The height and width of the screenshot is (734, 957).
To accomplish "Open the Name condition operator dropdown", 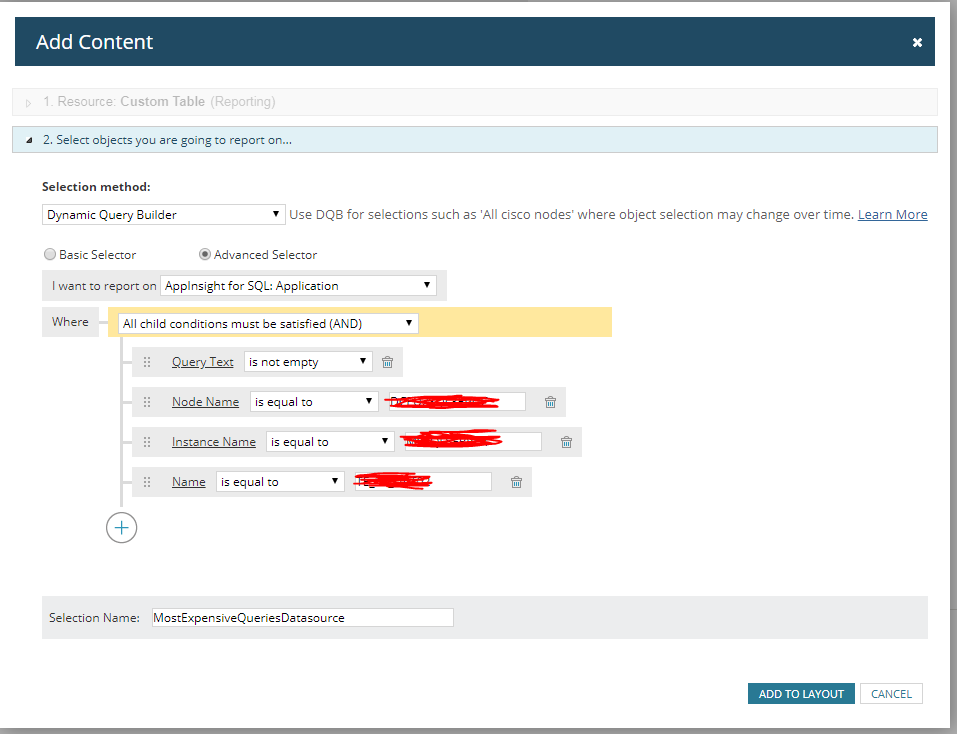I will pyautogui.click(x=280, y=482).
